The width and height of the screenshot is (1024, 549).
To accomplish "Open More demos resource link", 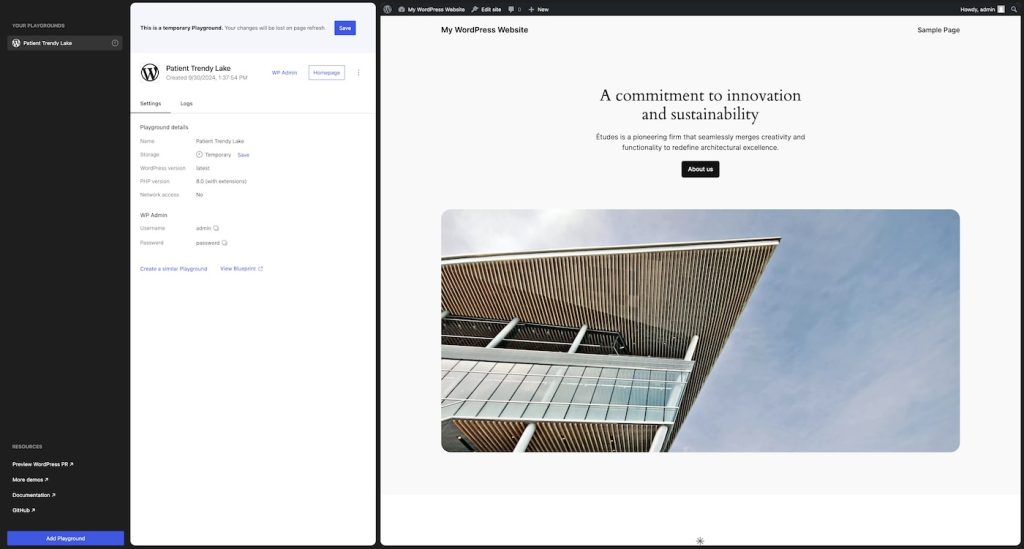I will coord(30,480).
